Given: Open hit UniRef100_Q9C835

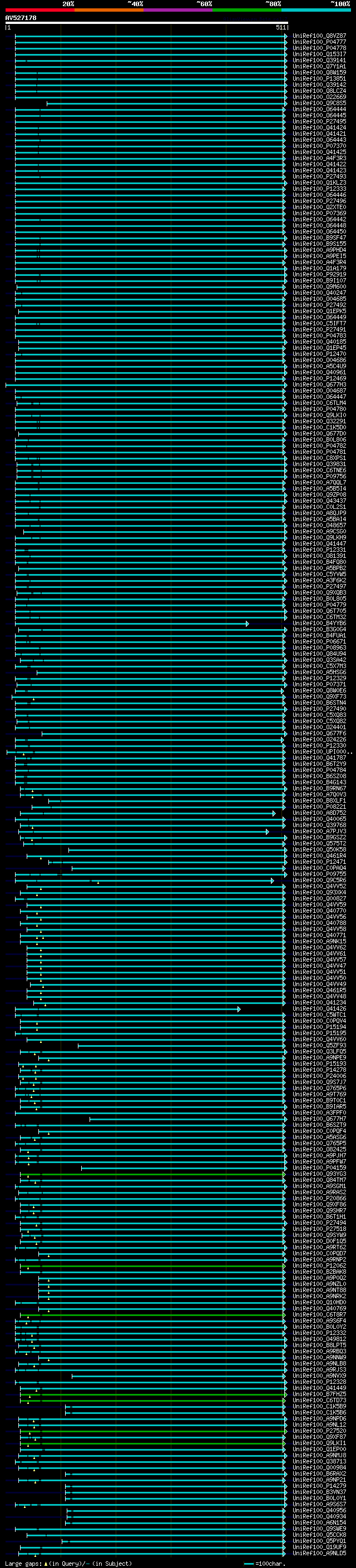Looking at the screenshot, I should tap(319, 103).
